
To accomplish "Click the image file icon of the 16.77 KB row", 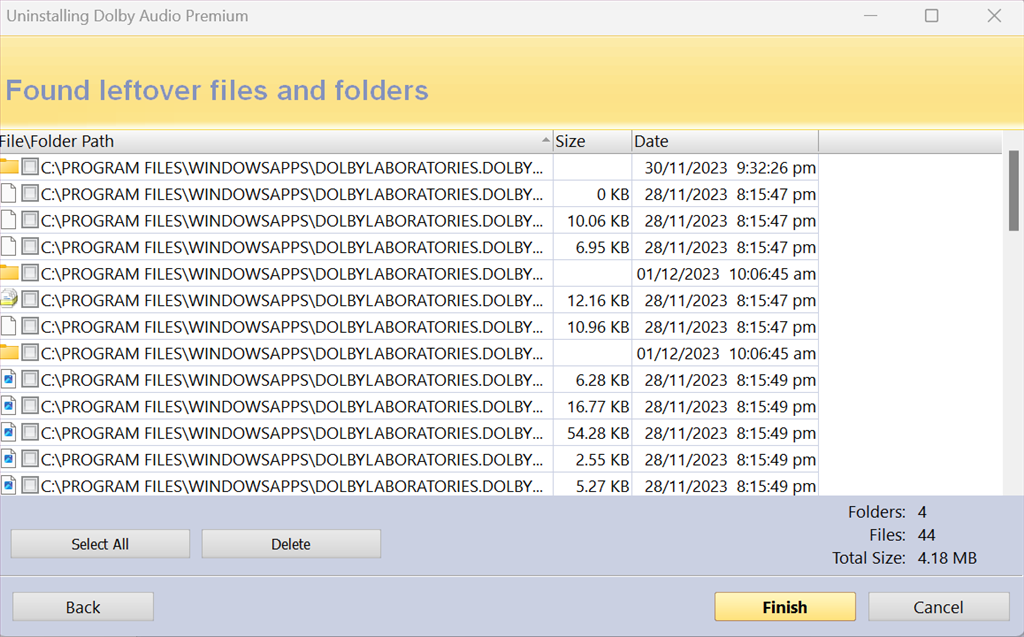I will 8,406.
